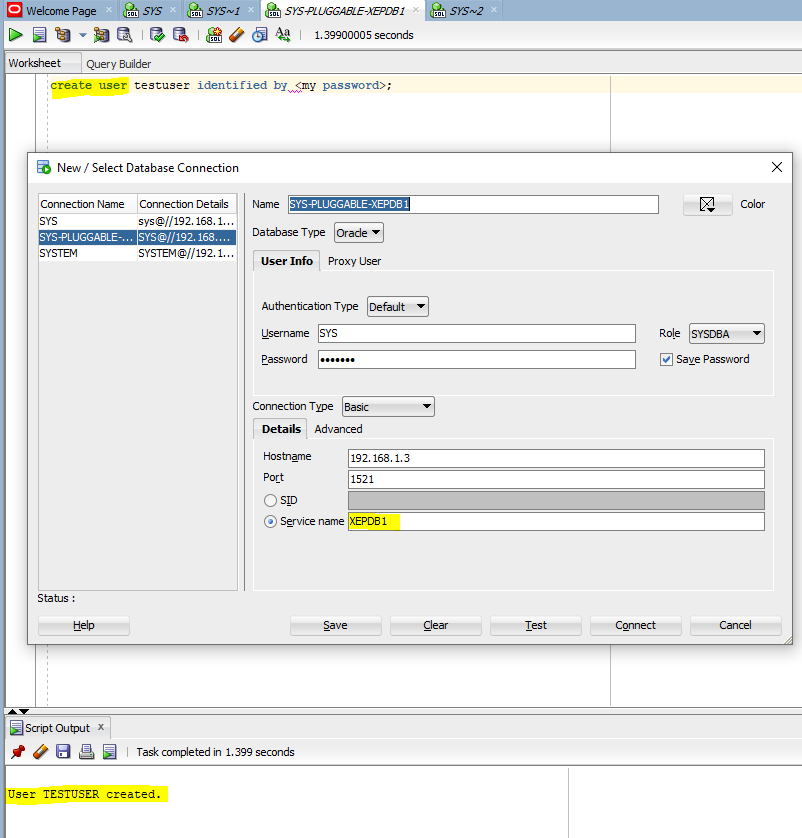Pin the Script Output panel
Screen dimensions: 802x838
[x=18, y=751]
